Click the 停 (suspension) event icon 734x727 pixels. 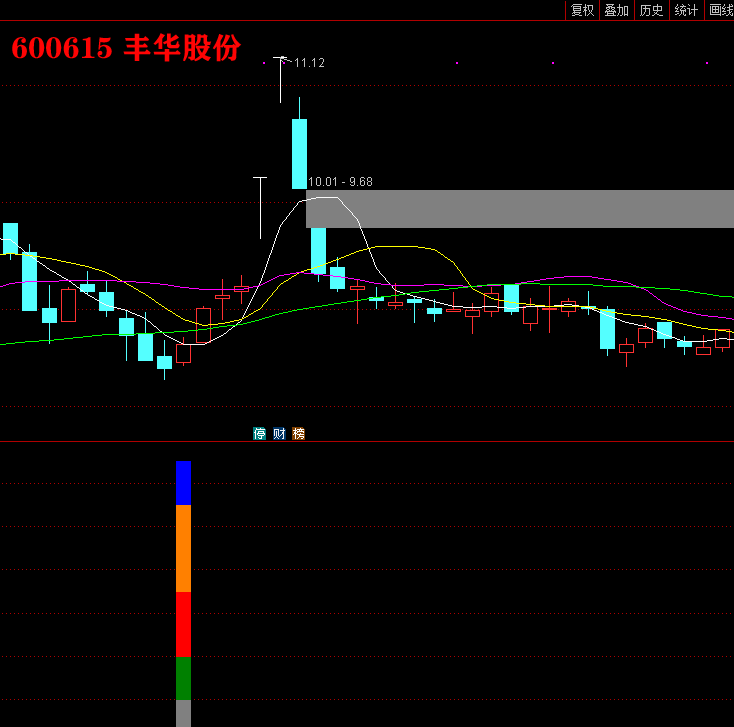point(260,434)
